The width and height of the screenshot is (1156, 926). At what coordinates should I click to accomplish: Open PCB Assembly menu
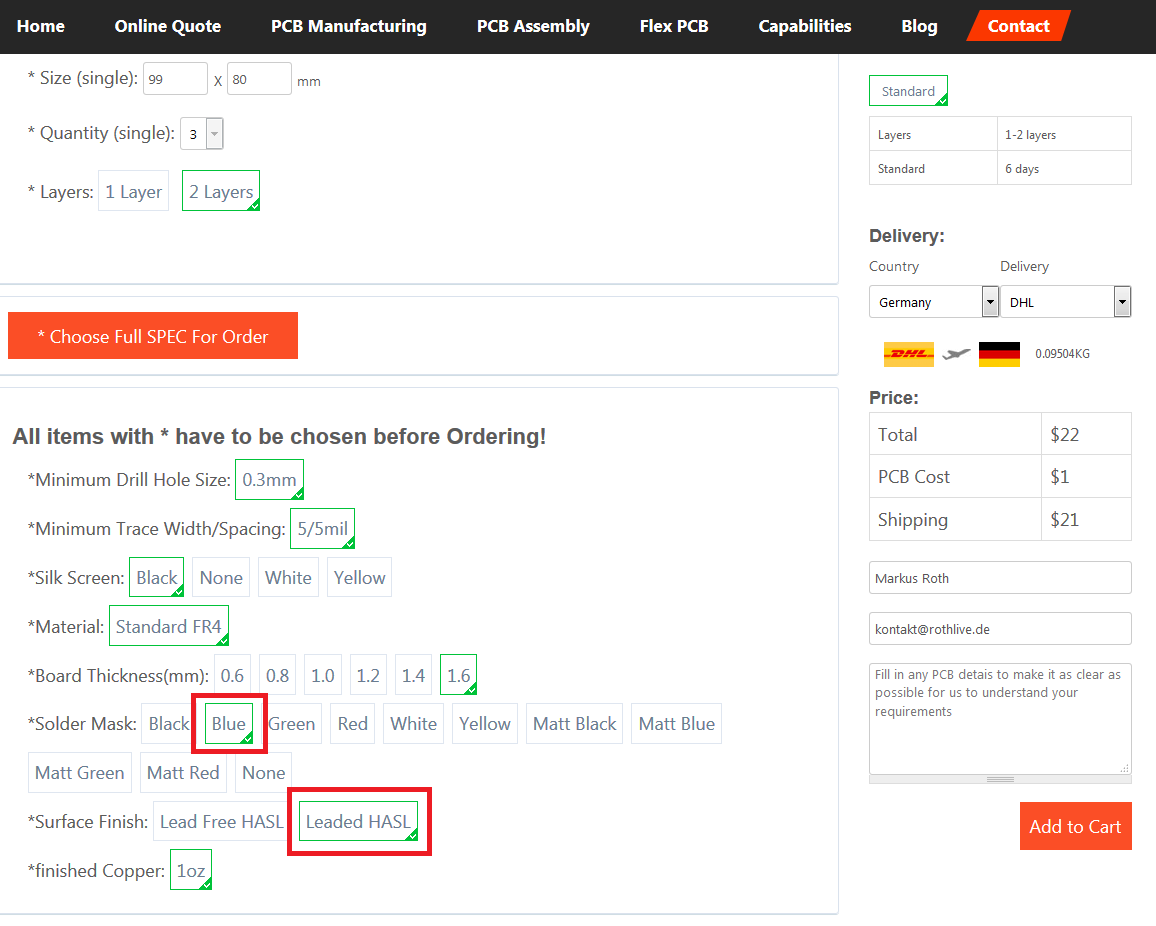[x=533, y=27]
